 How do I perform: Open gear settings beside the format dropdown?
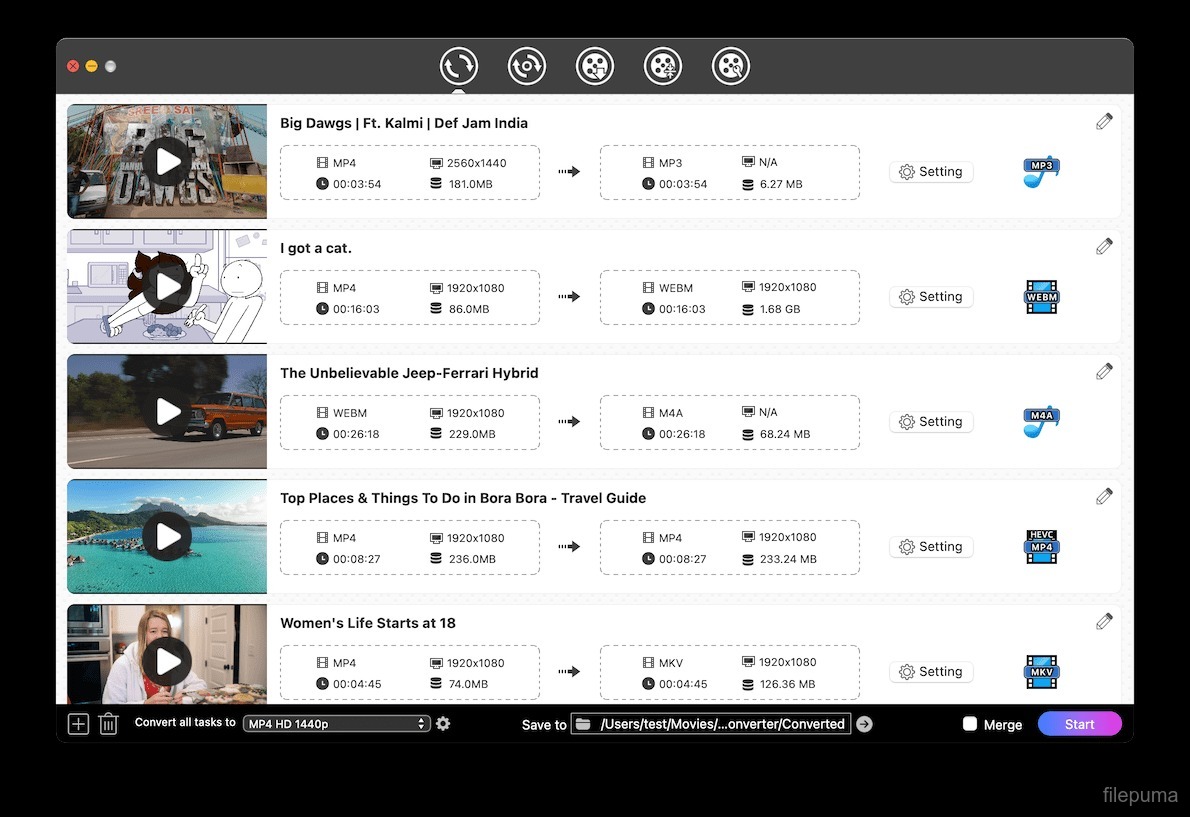(443, 723)
